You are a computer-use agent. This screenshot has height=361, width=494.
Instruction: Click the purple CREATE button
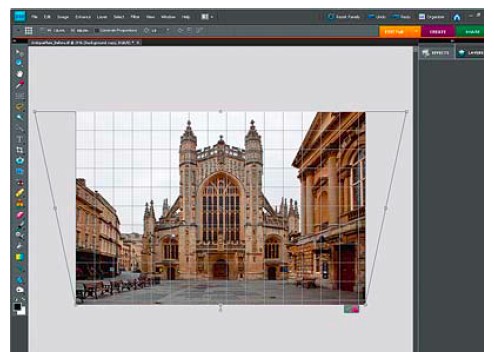(x=438, y=32)
